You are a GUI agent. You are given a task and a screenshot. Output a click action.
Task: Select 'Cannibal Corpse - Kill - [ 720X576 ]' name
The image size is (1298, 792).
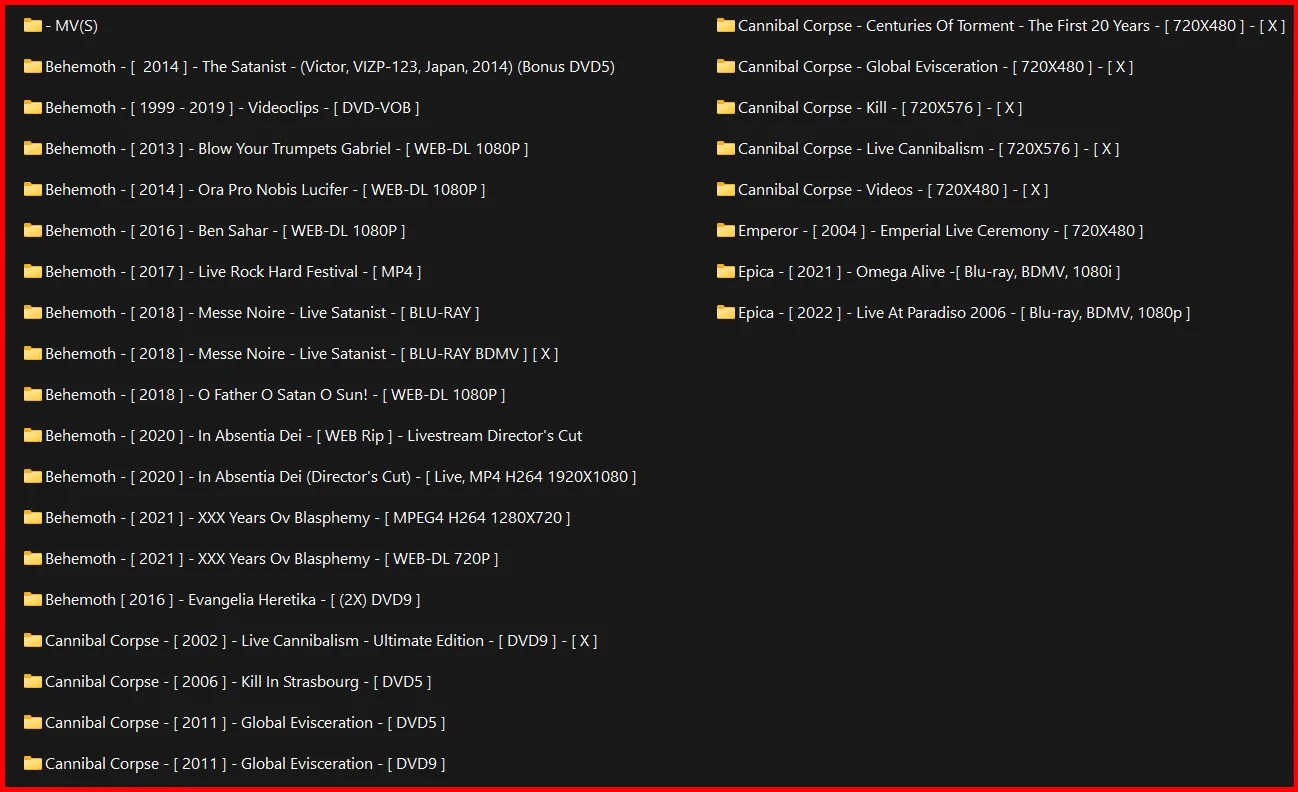pyautogui.click(x=880, y=108)
